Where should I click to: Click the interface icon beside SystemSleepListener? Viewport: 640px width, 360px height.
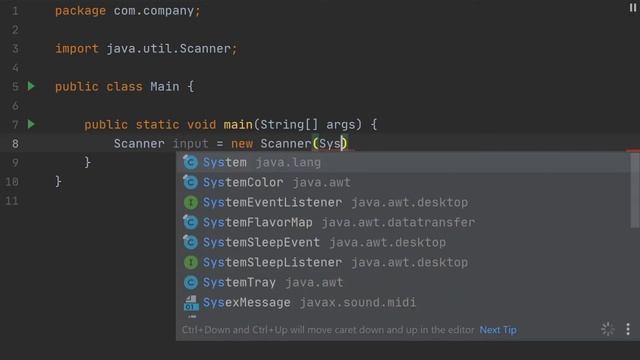pyautogui.click(x=191, y=262)
